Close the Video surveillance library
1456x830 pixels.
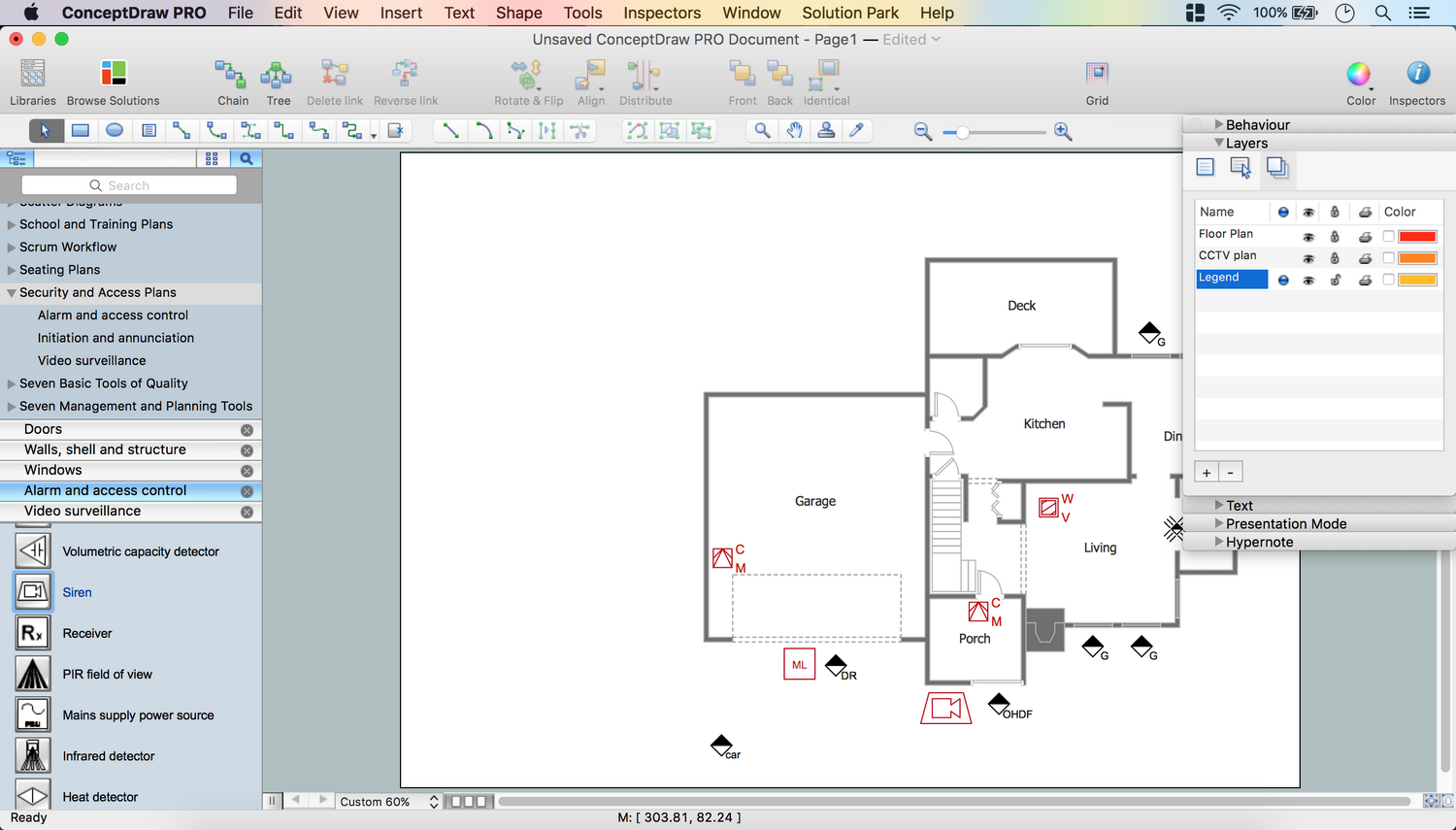[x=247, y=512]
